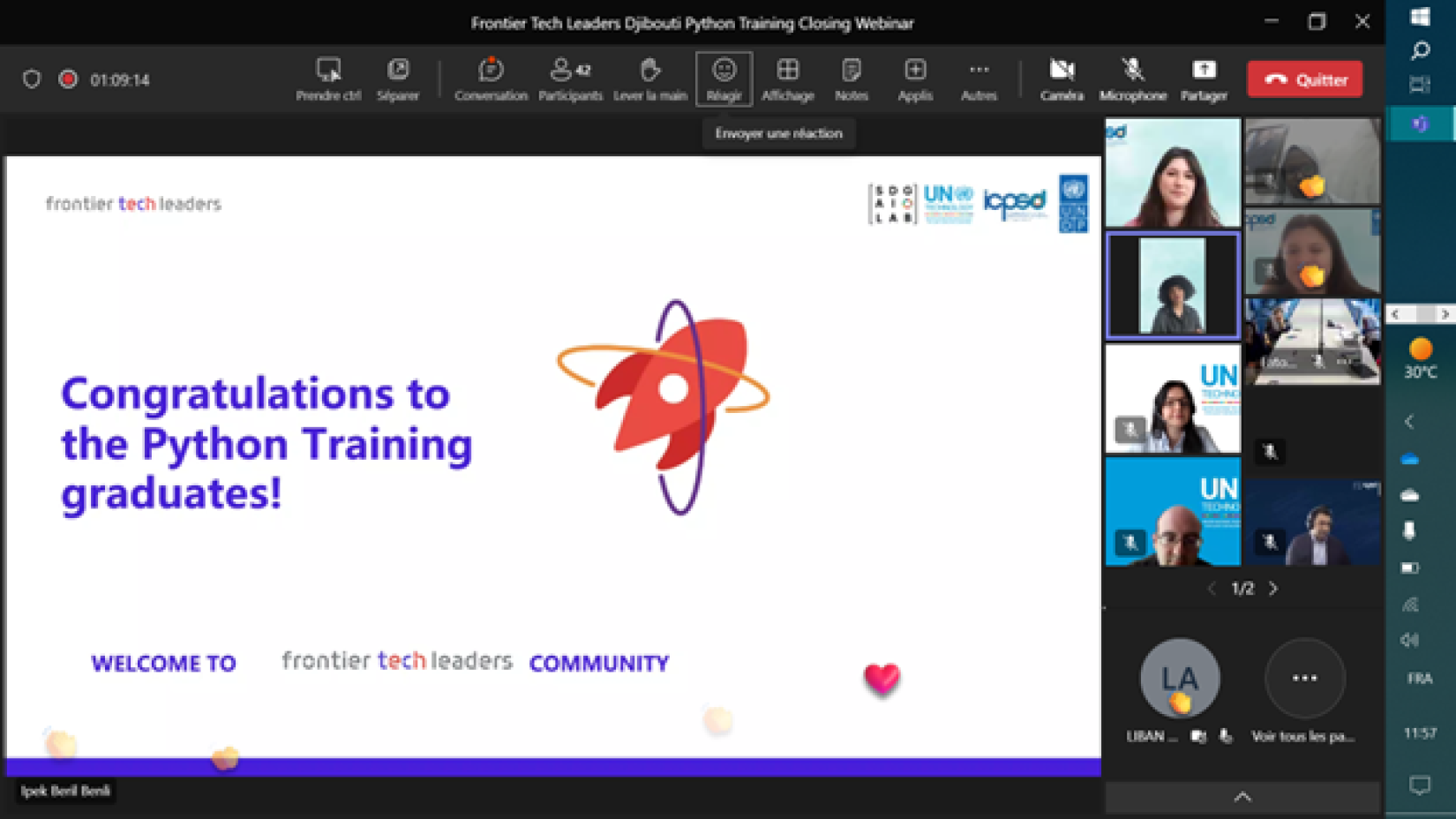
Task: Open the Conversation chat panel
Action: (491, 79)
